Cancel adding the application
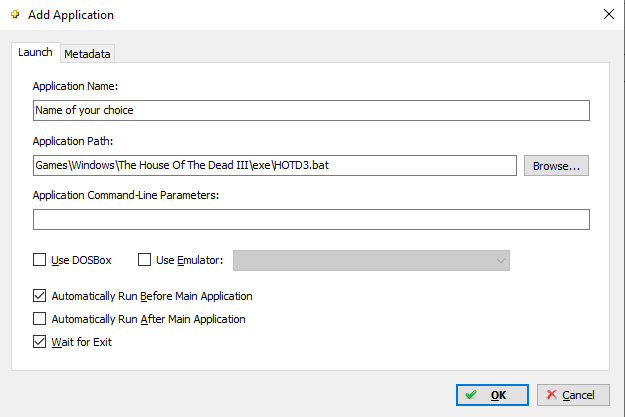Screen dimensions: 625x417 (x=573, y=395)
